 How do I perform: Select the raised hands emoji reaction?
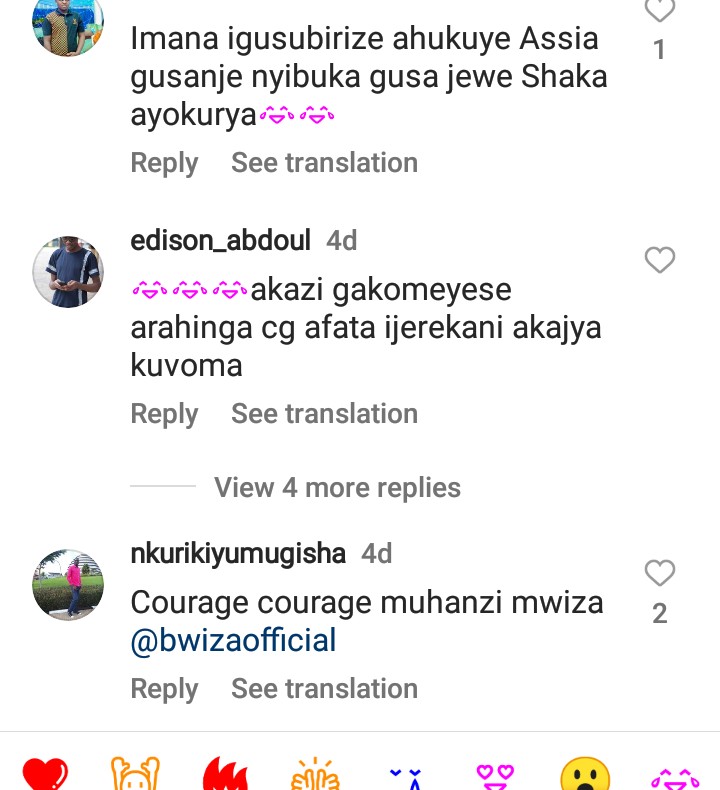(135, 774)
